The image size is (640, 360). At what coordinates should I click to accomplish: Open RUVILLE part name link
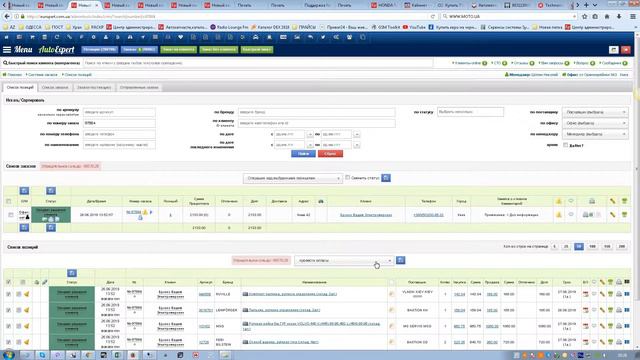[x=292, y=294]
